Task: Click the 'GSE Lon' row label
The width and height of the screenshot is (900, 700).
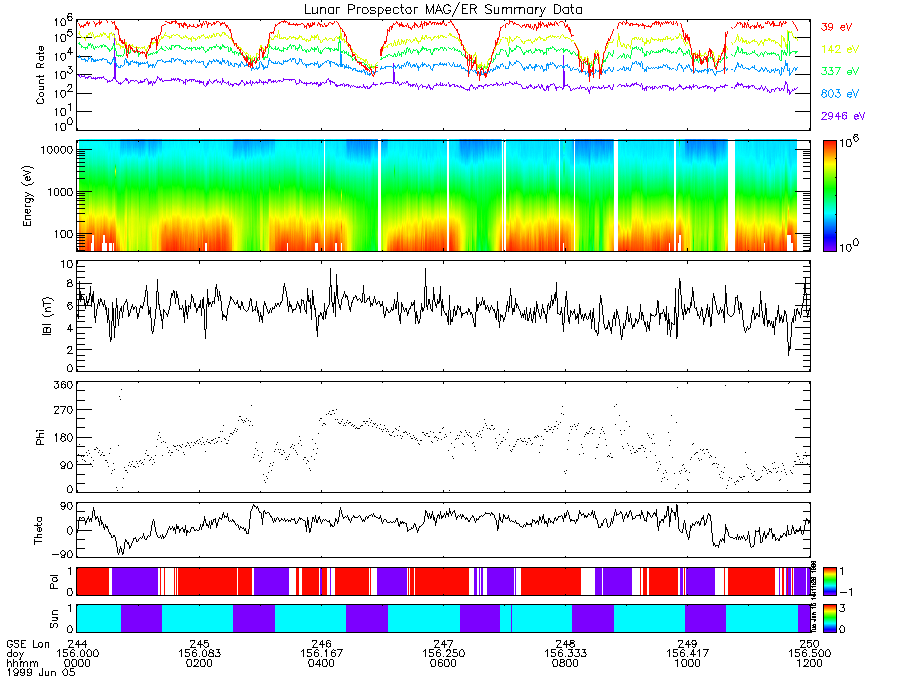Action: 28,644
